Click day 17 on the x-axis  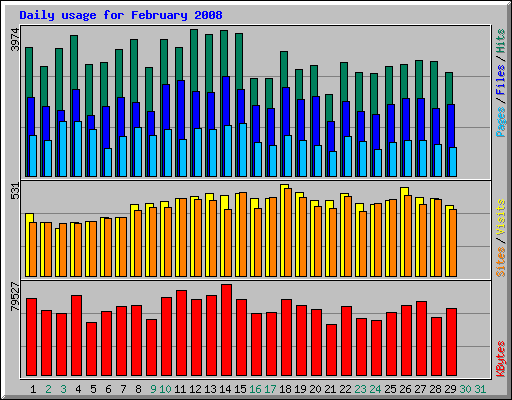[270, 389]
